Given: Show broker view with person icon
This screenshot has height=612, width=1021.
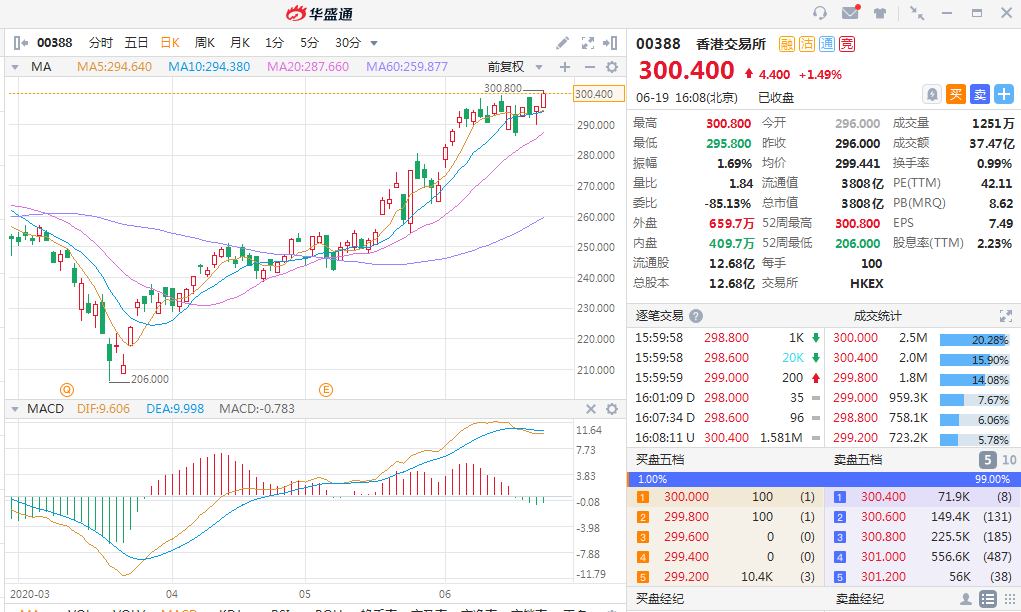Looking at the screenshot, I should pos(966,599).
